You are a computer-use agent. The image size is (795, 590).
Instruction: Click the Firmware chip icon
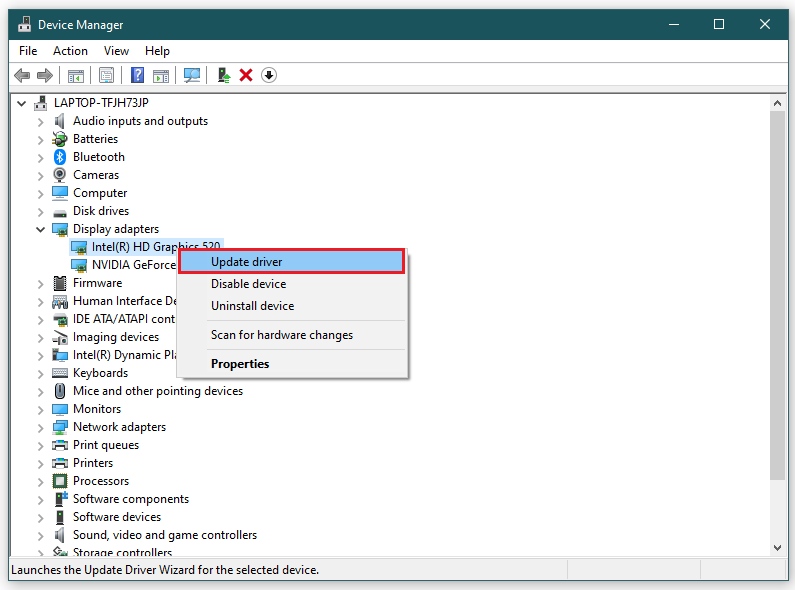pos(60,283)
